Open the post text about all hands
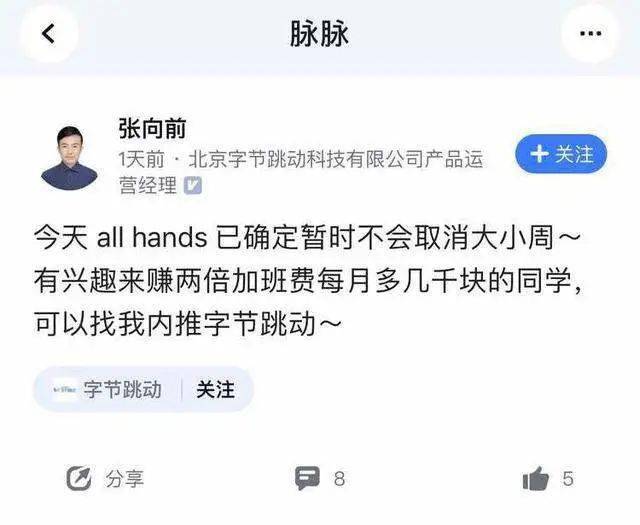The image size is (640, 525). [x=308, y=281]
